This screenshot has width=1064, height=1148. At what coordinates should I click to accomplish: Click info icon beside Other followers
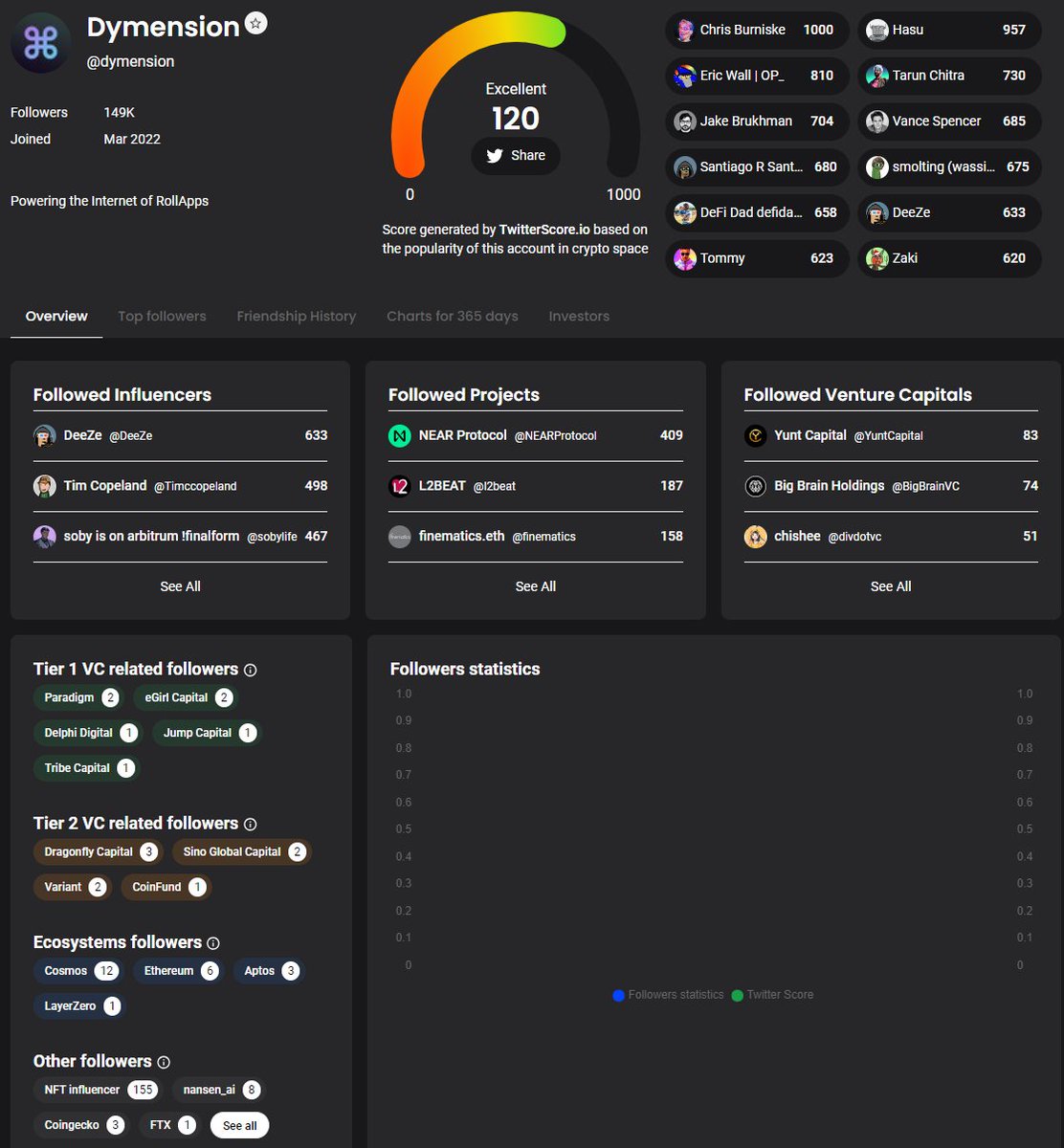[164, 1063]
